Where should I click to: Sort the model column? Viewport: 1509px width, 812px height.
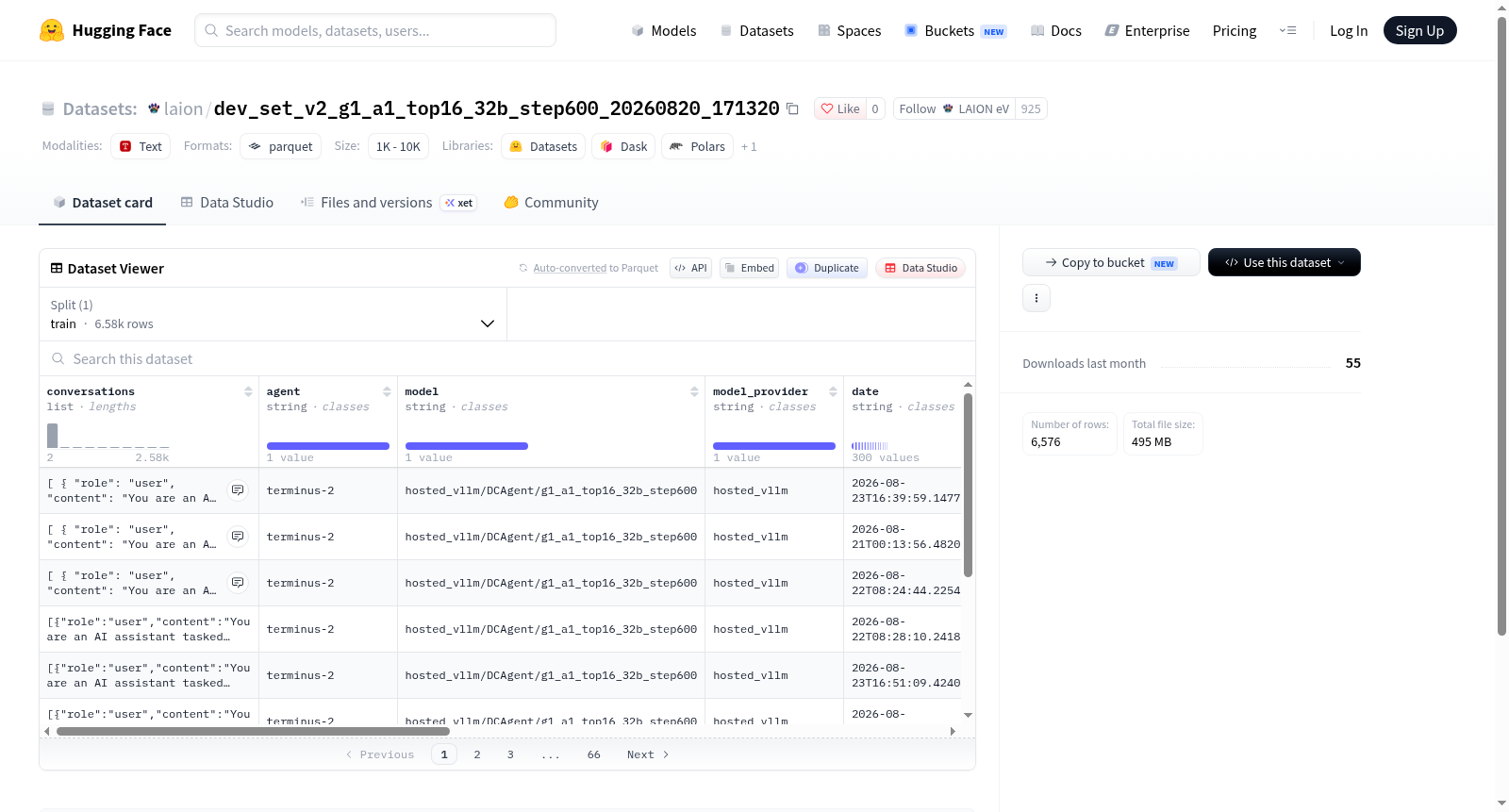point(694,391)
